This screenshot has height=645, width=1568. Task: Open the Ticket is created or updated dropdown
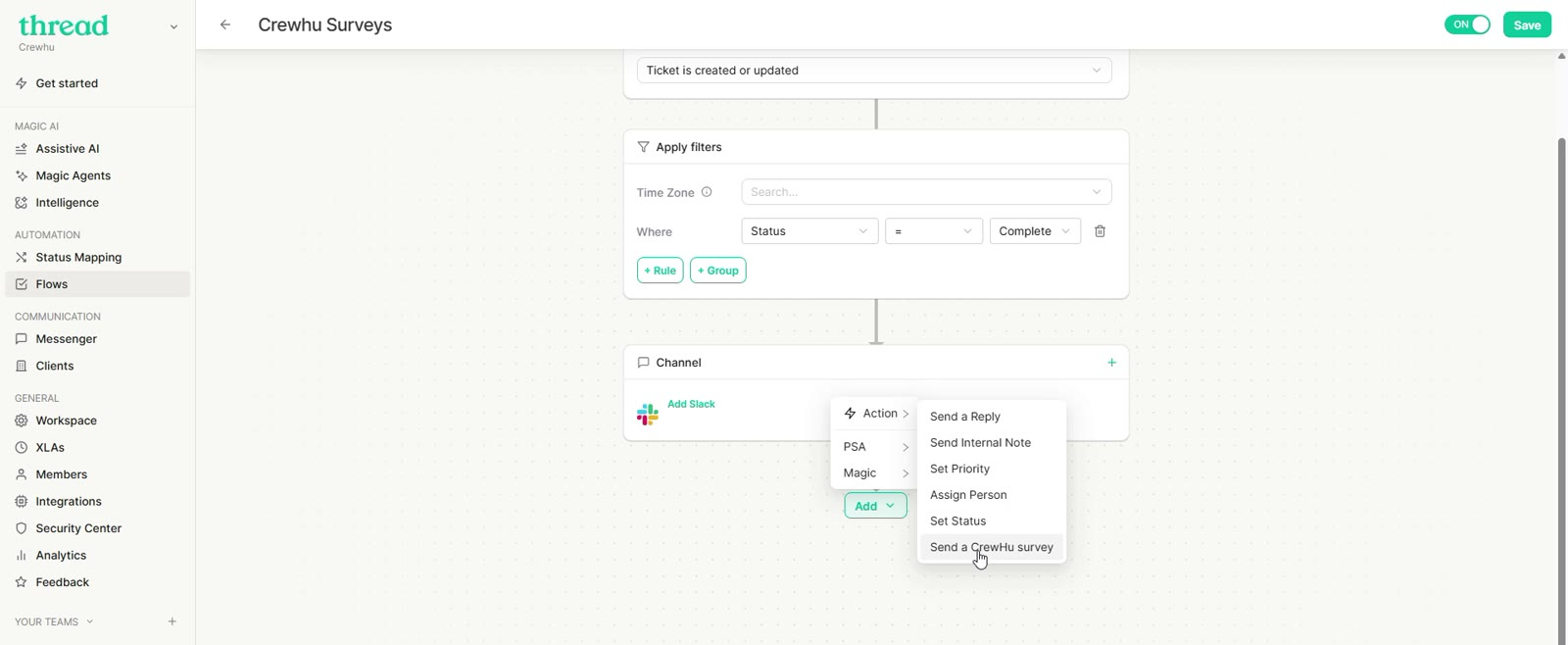tap(874, 71)
